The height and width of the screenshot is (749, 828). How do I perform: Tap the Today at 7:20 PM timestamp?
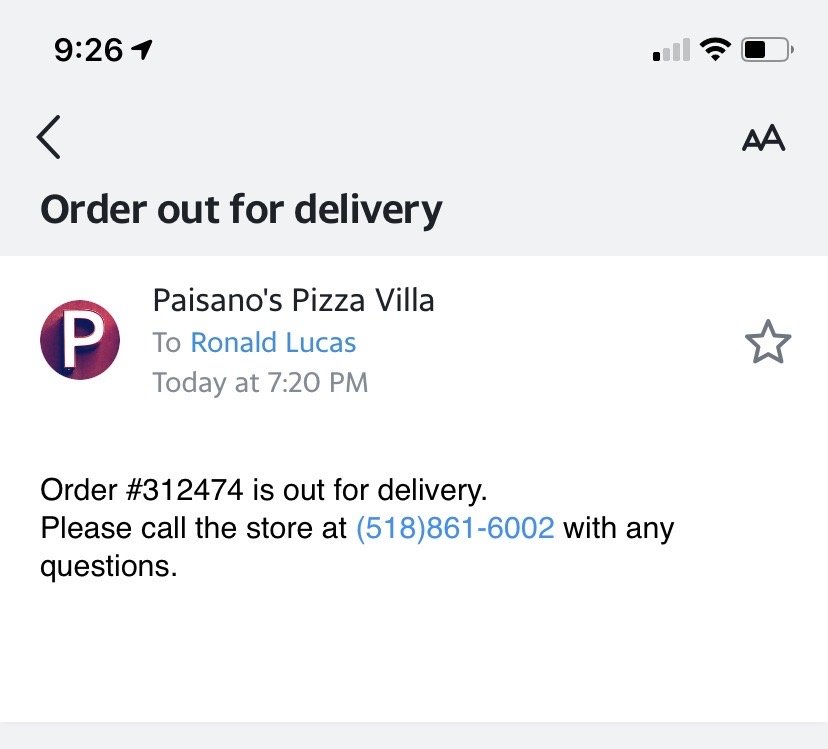tap(260, 382)
